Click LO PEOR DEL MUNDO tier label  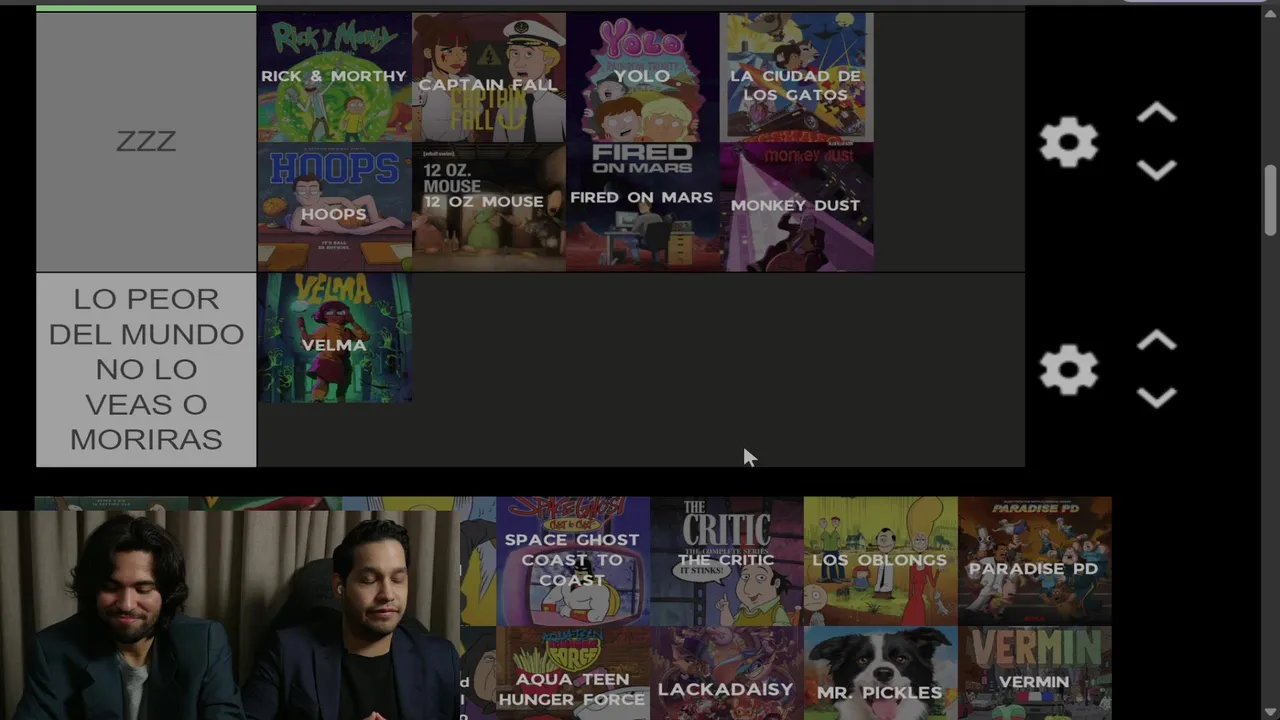click(x=146, y=369)
